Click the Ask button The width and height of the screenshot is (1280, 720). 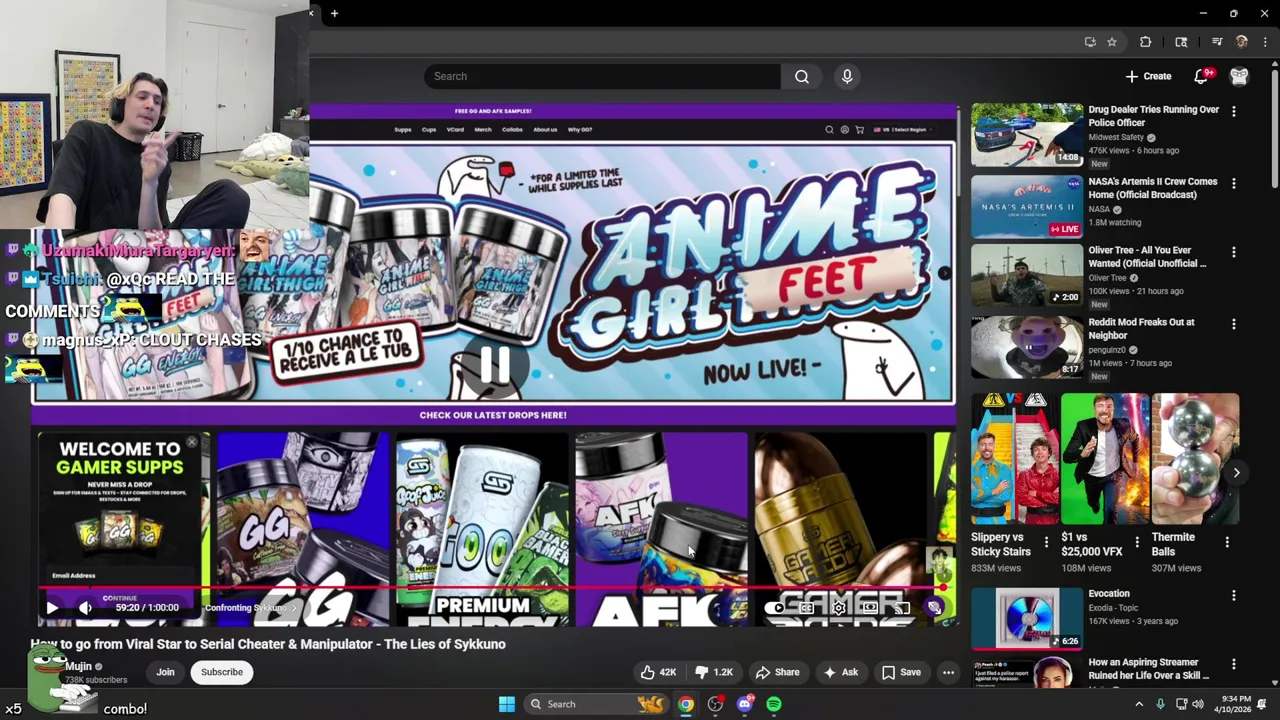click(x=840, y=672)
